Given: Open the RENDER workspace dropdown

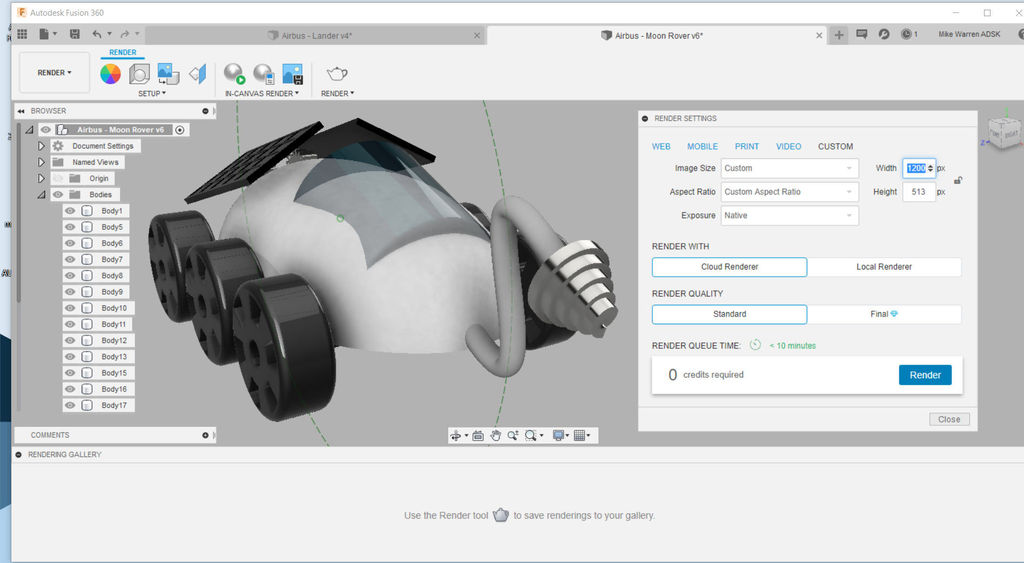Looking at the screenshot, I should coord(54,72).
